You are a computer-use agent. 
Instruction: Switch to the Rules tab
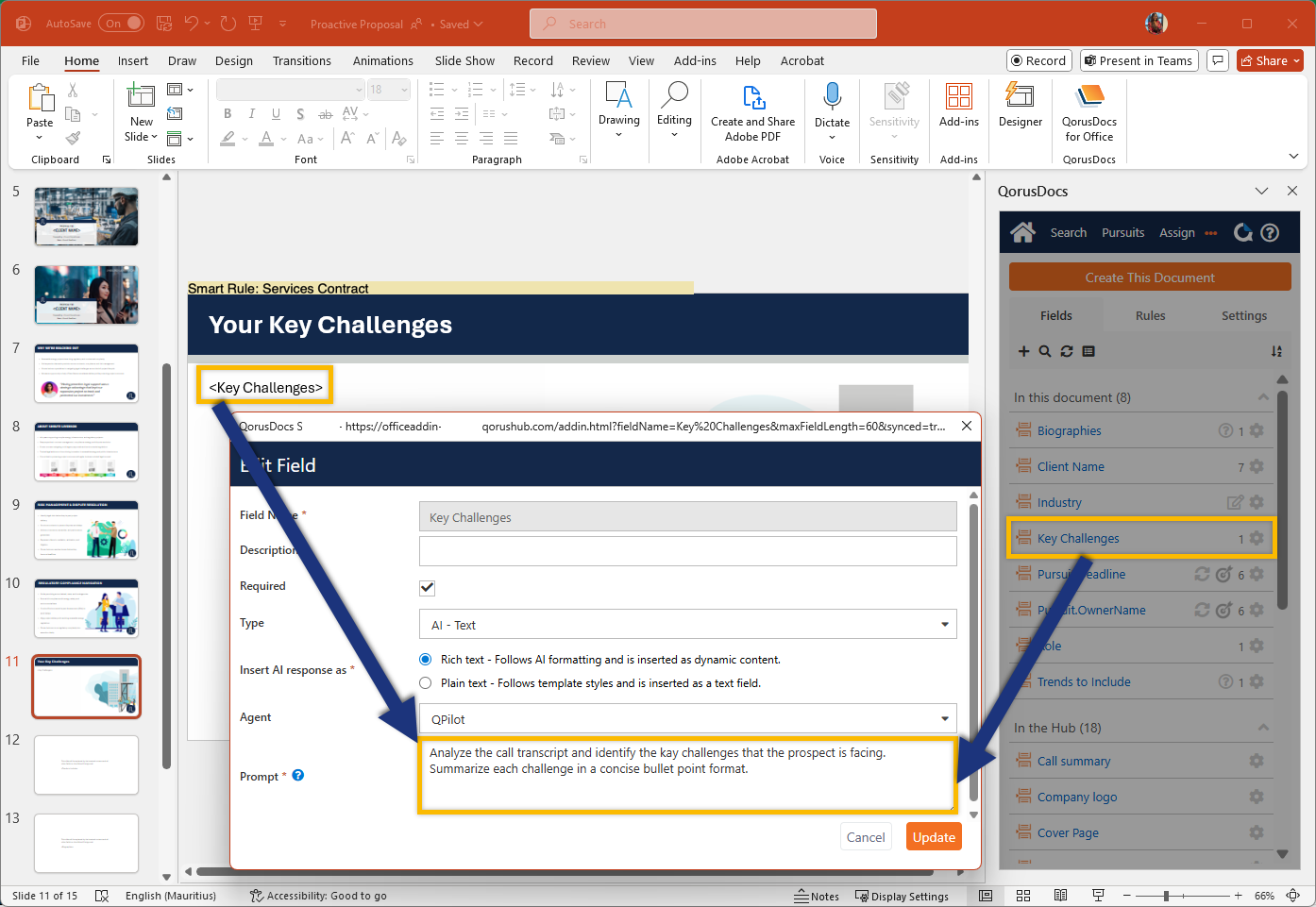coord(1150,316)
